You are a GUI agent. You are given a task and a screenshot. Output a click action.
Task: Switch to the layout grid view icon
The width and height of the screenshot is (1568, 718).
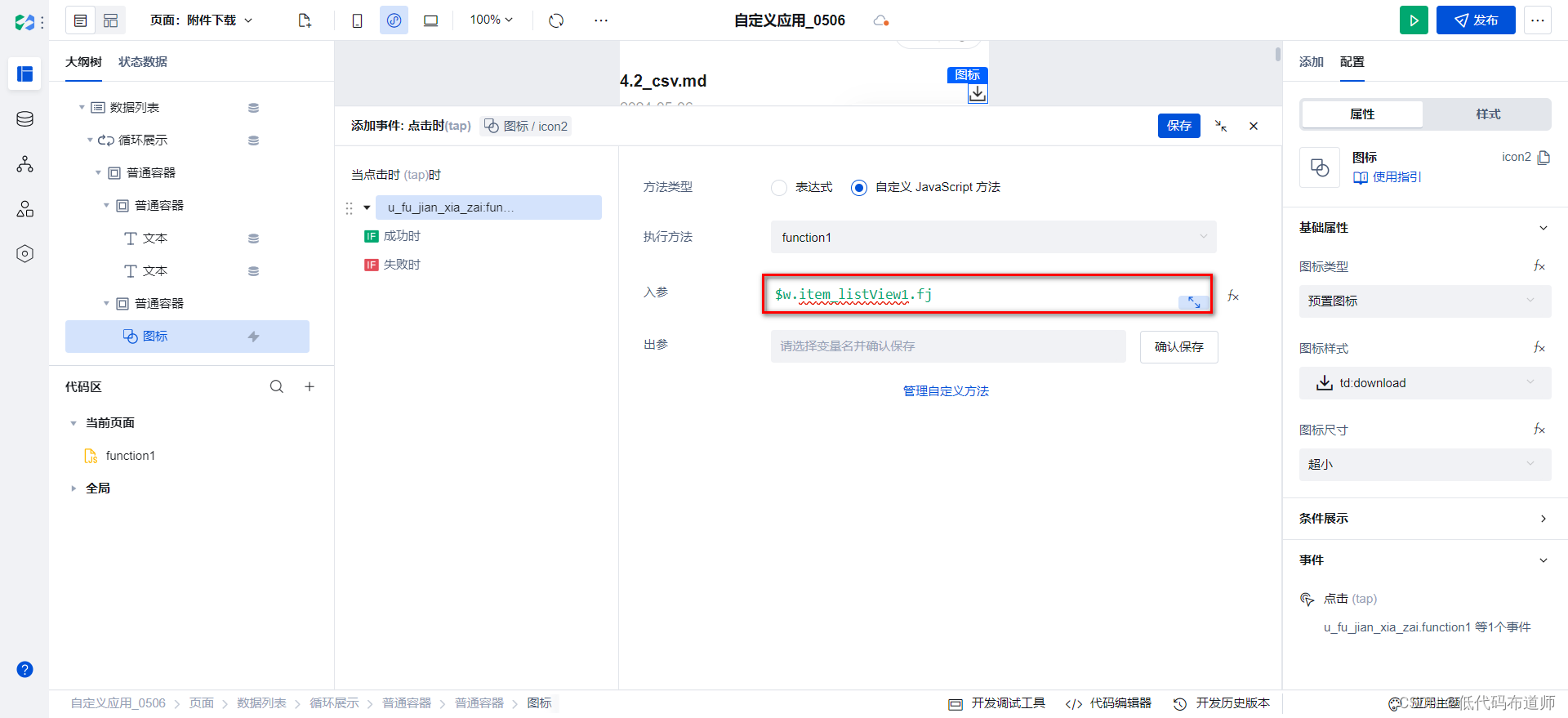click(x=111, y=20)
